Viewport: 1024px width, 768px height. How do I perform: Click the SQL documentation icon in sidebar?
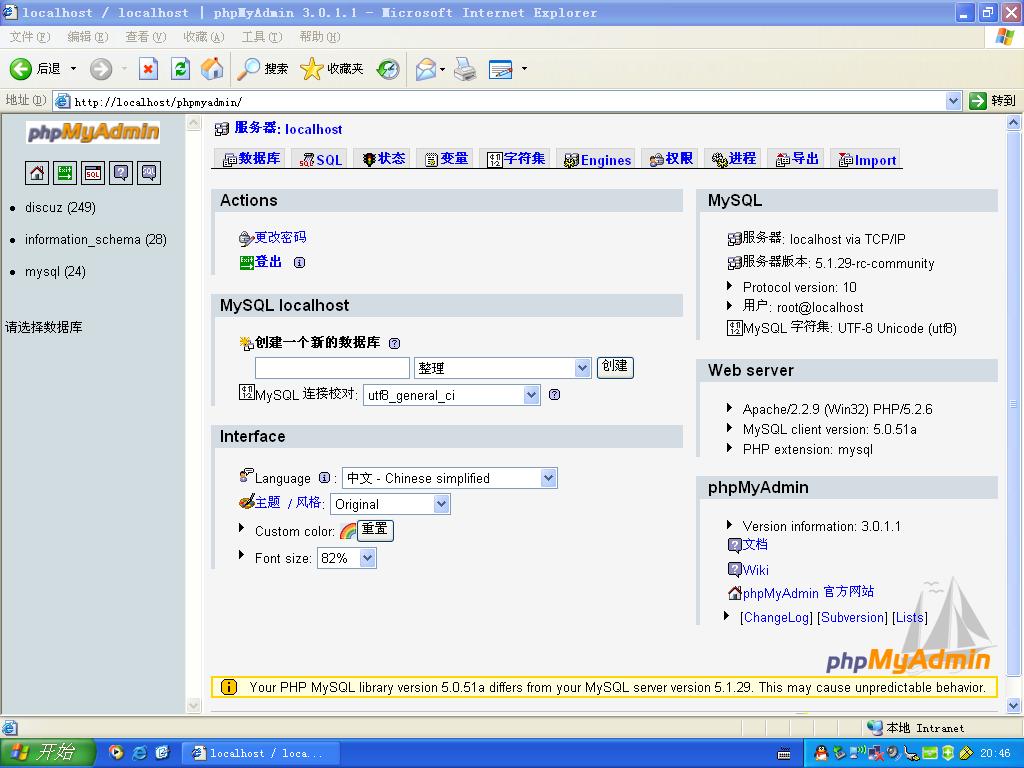pos(149,173)
